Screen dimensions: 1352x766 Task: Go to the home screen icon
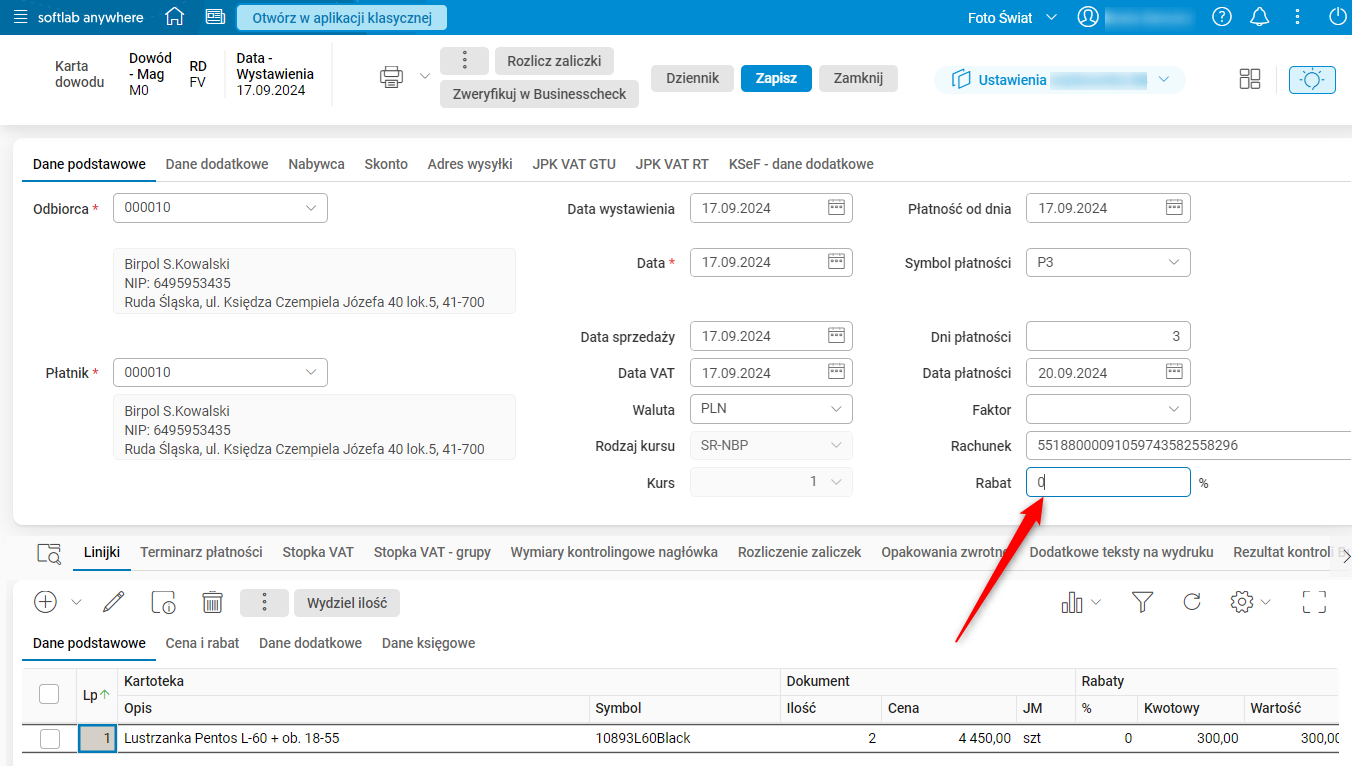175,17
